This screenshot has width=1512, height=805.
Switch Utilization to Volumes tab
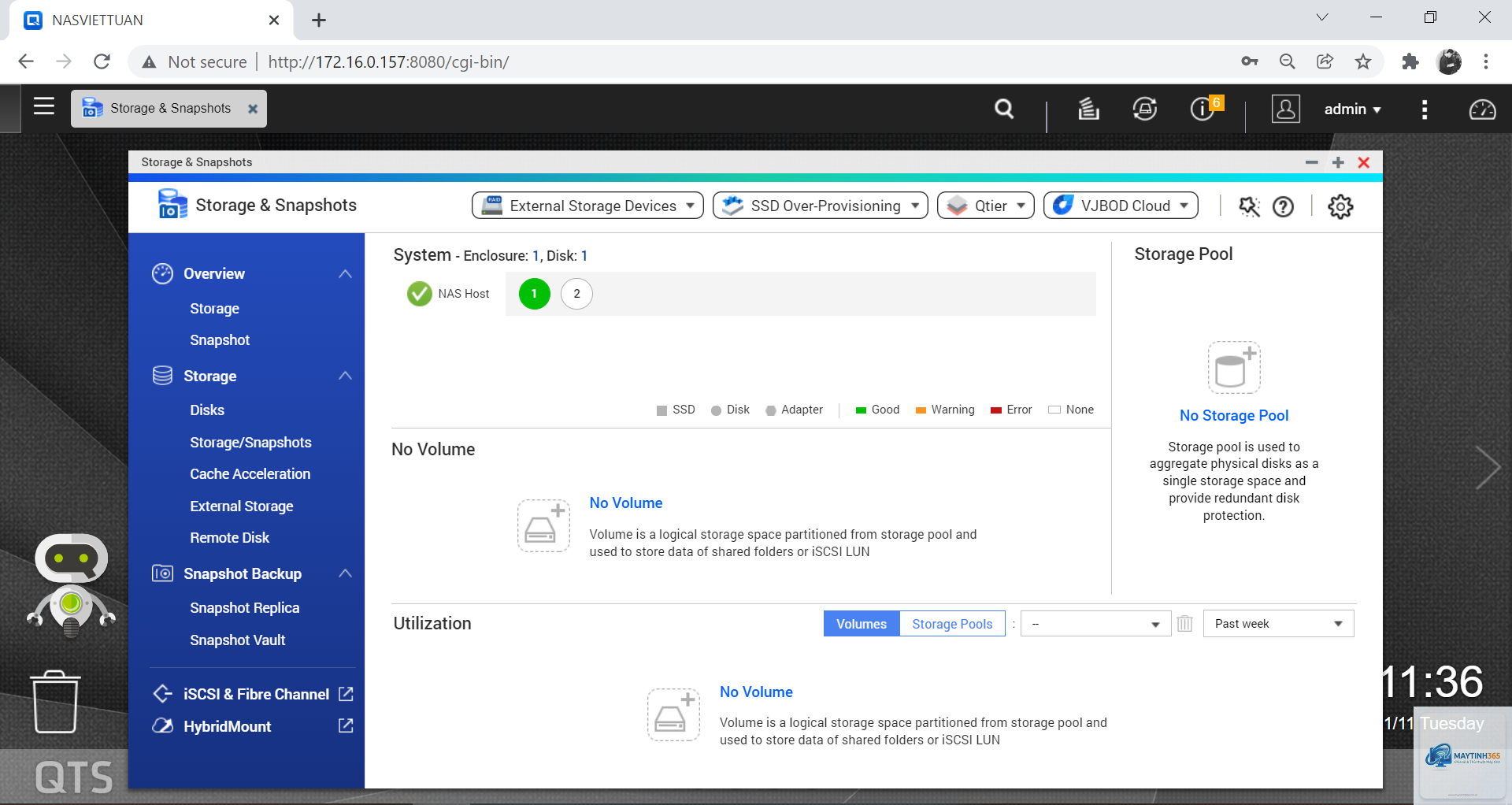pos(862,624)
